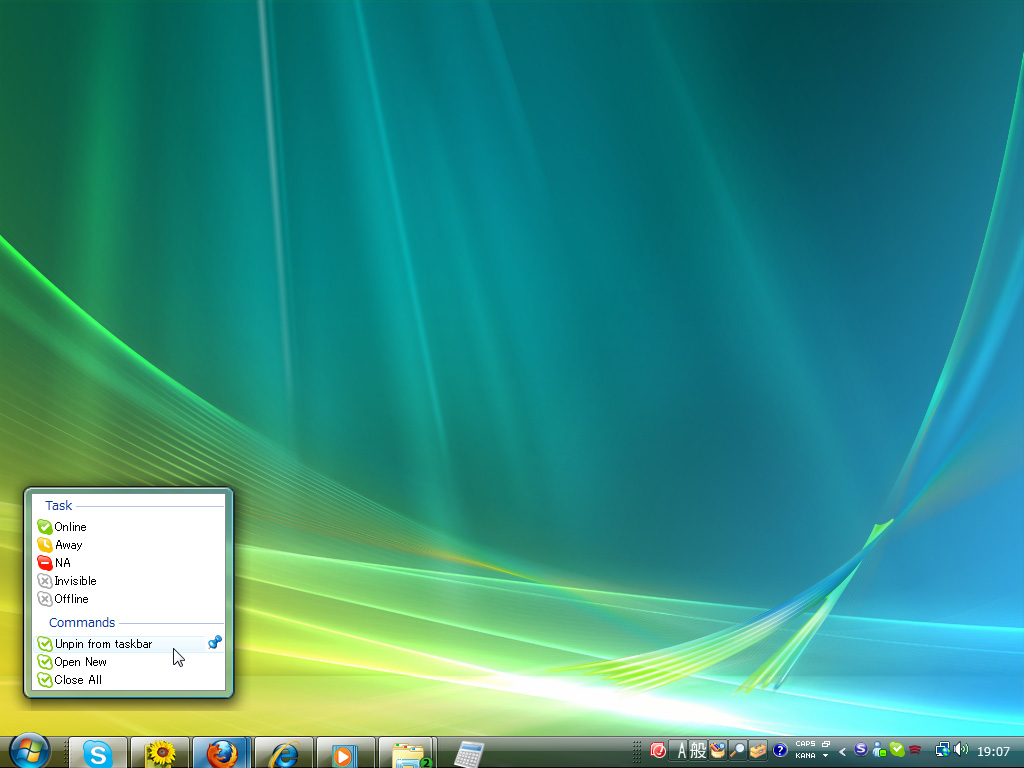This screenshot has width=1024, height=768.
Task: Open Windows Live Messenger tray icon
Action: pos(879,750)
